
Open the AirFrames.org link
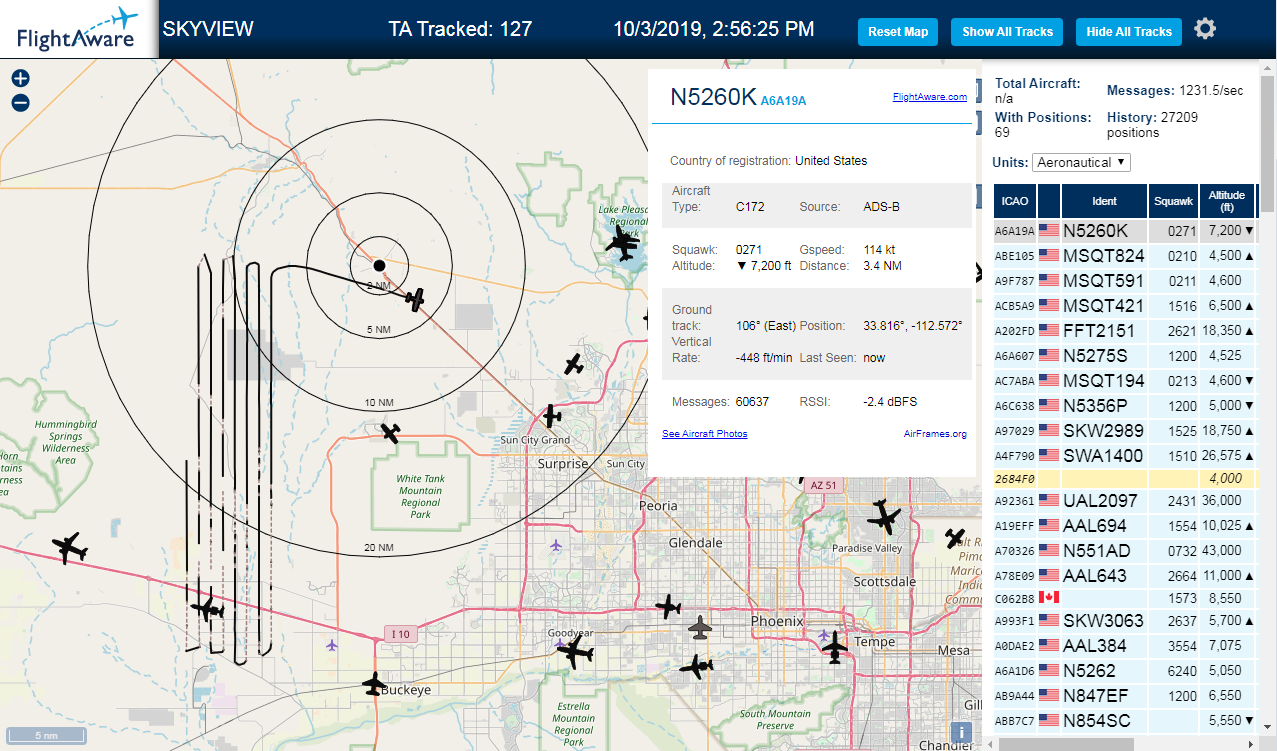(935, 434)
